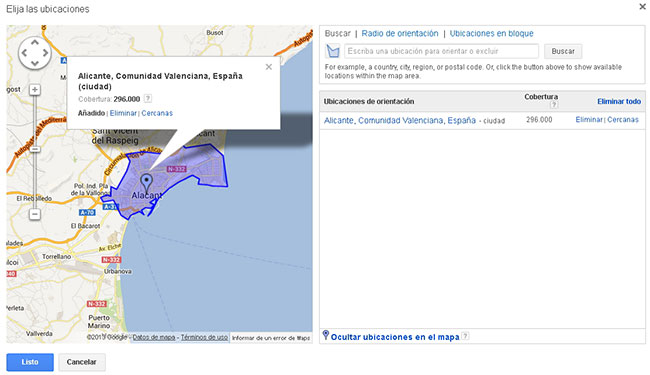Click the show locations on map icon
The image size is (650, 375).
point(333,51)
